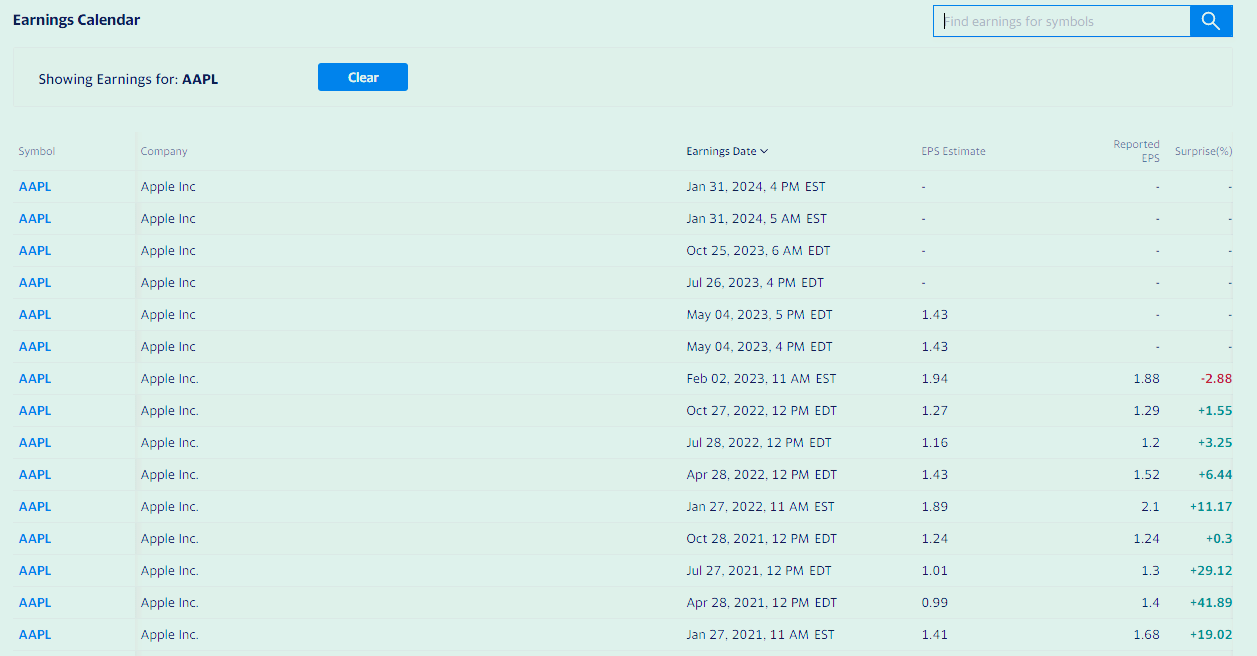Click the Company column header
The image size is (1257, 656).
click(x=164, y=152)
